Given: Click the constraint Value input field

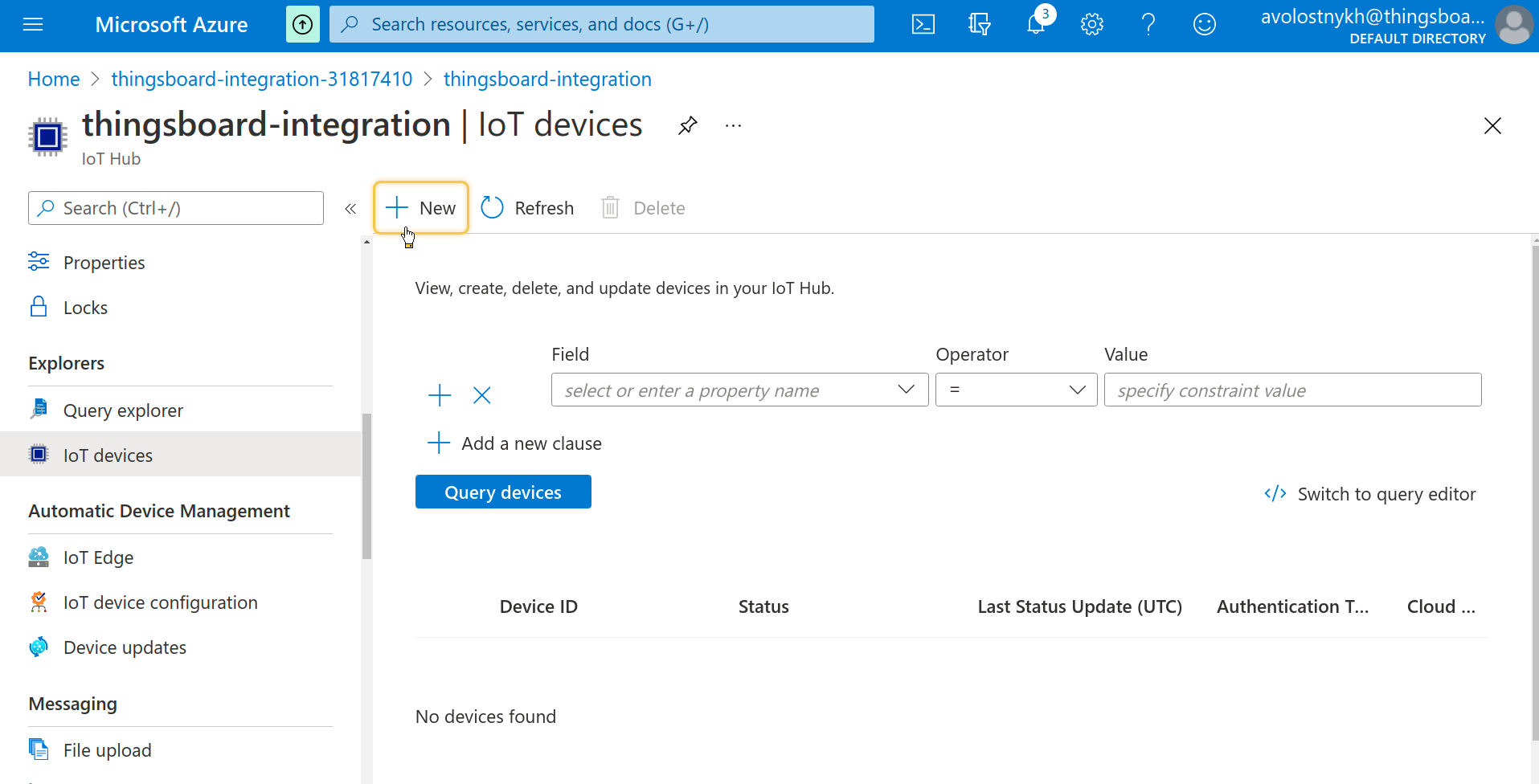Looking at the screenshot, I should 1292,390.
